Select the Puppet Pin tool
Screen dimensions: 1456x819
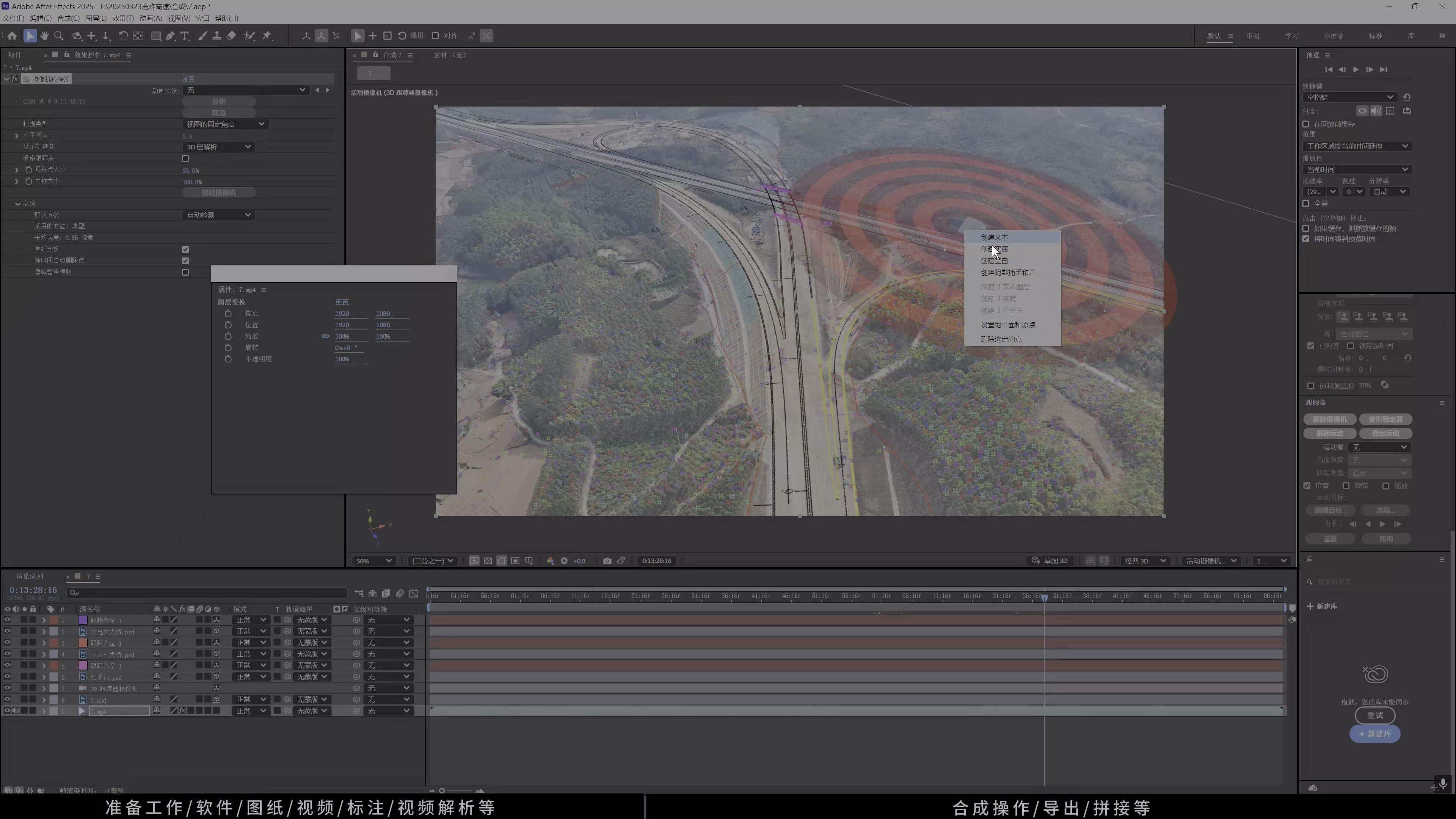(x=267, y=36)
